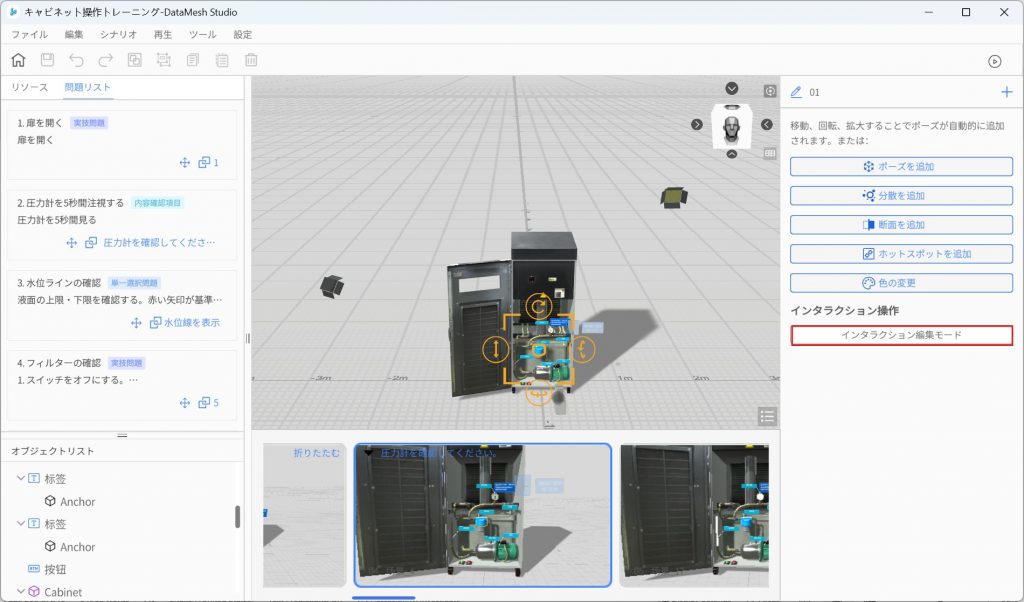Click the 色の変更 button
The height and width of the screenshot is (602, 1024).
tap(901, 283)
